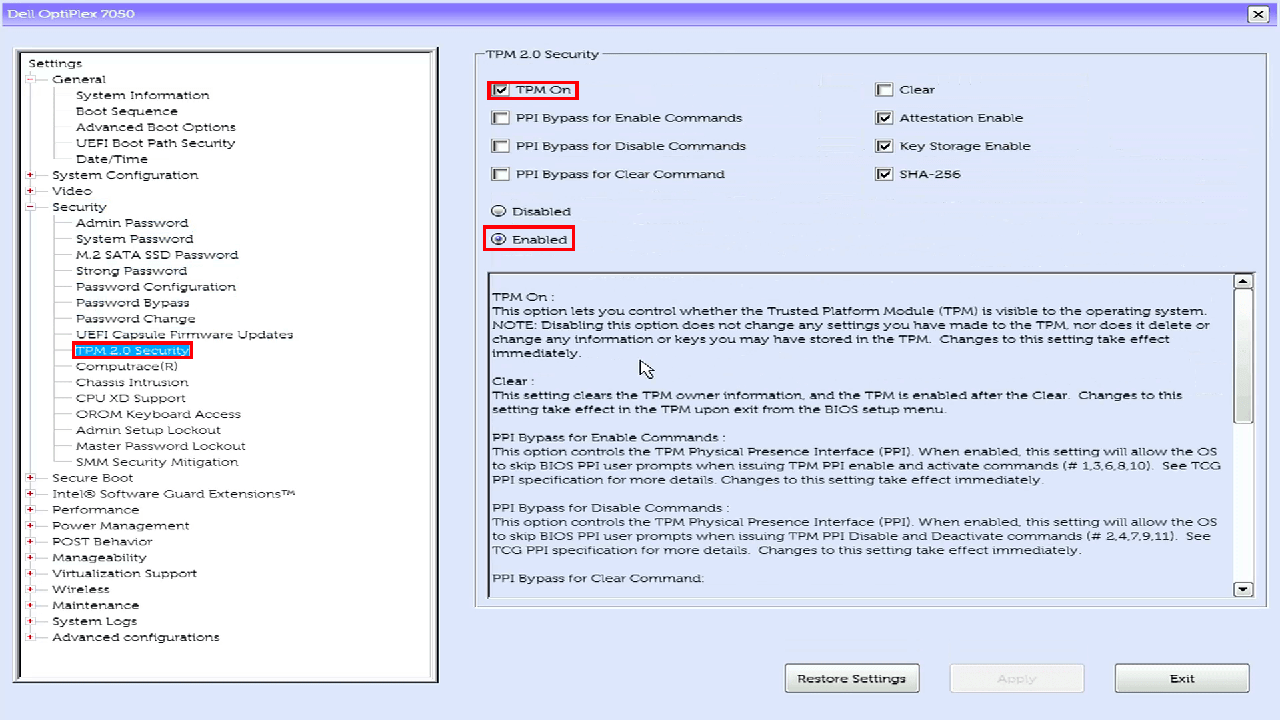Open SMM Security Mitigation settings
The height and width of the screenshot is (720, 1280).
[x=157, y=462]
